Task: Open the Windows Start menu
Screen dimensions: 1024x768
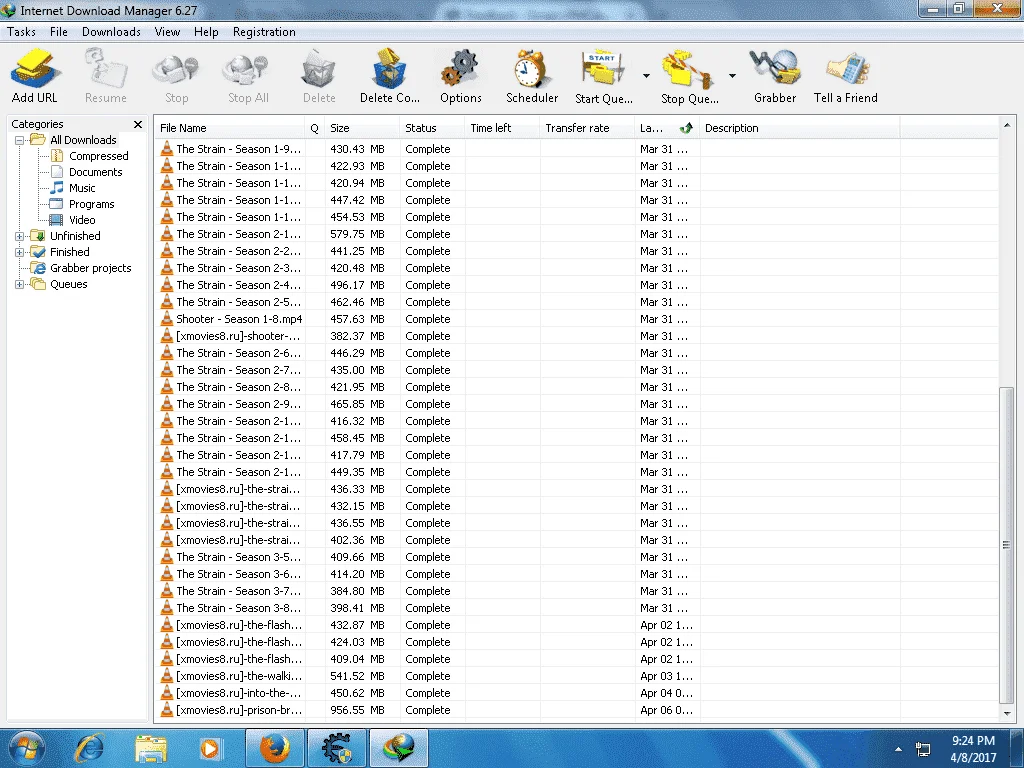Action: click(25, 748)
